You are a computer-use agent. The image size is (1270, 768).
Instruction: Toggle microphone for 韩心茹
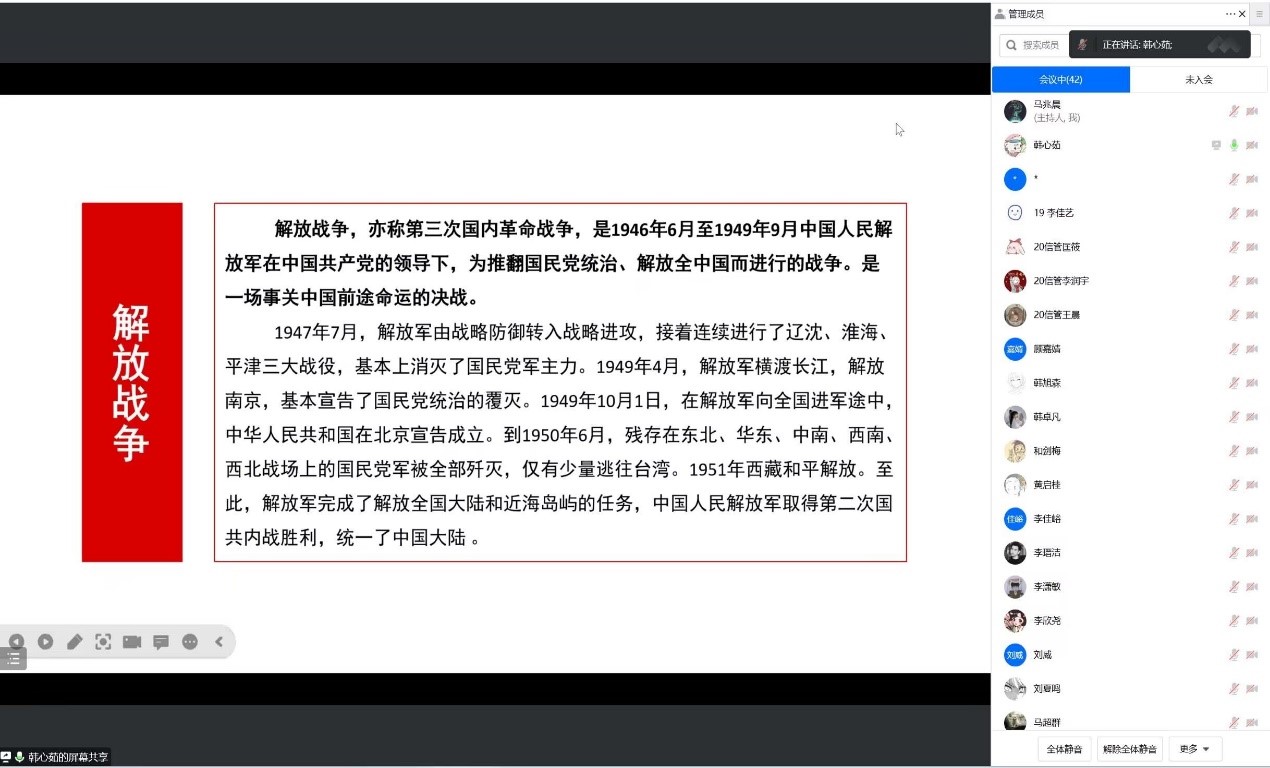[x=1234, y=145]
